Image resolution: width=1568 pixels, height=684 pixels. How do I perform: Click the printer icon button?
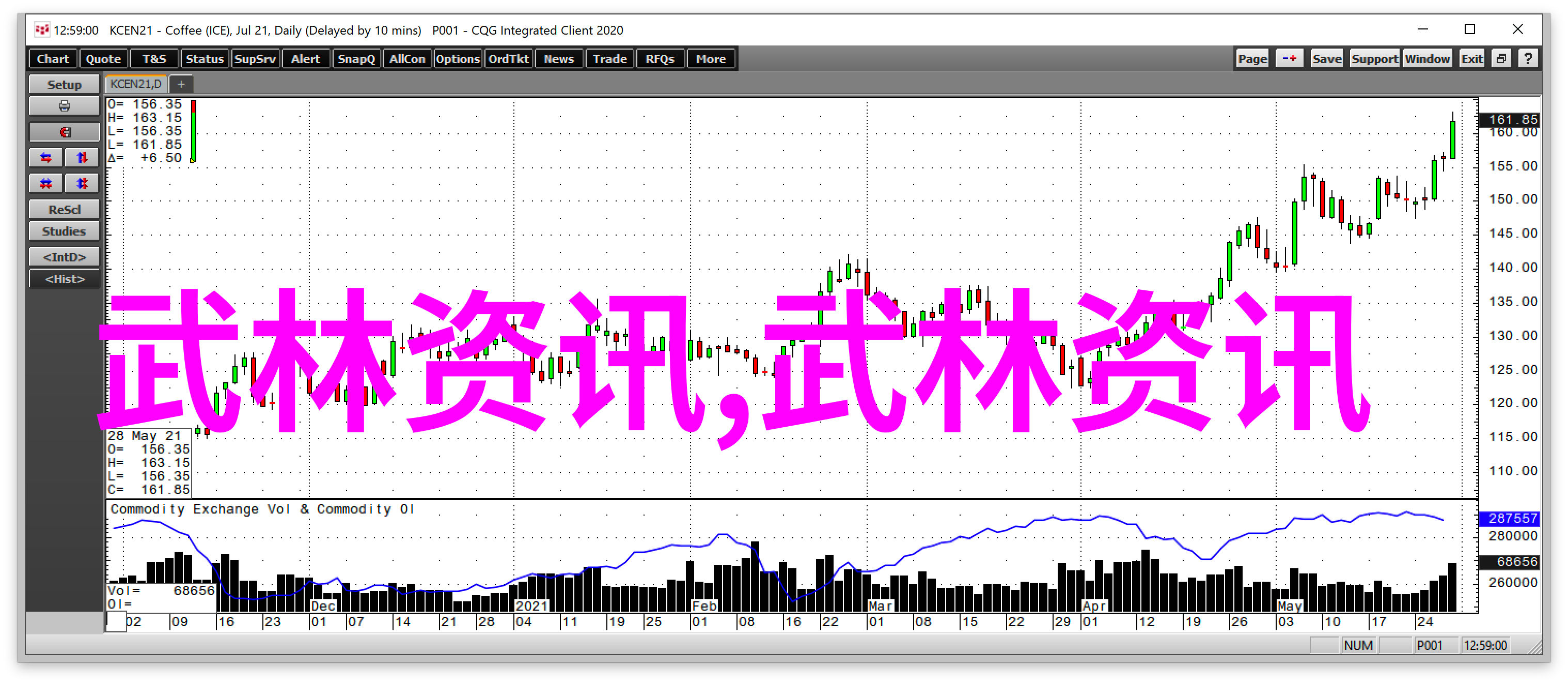pos(64,106)
